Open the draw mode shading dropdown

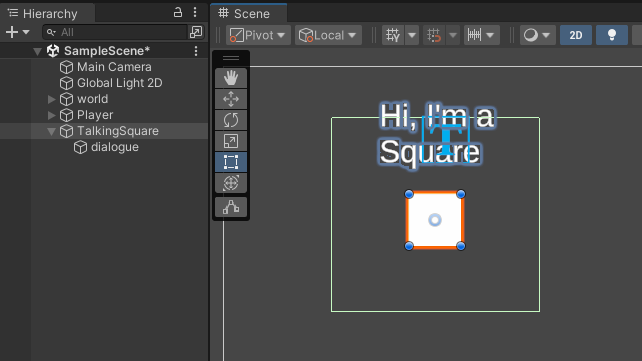click(537, 35)
